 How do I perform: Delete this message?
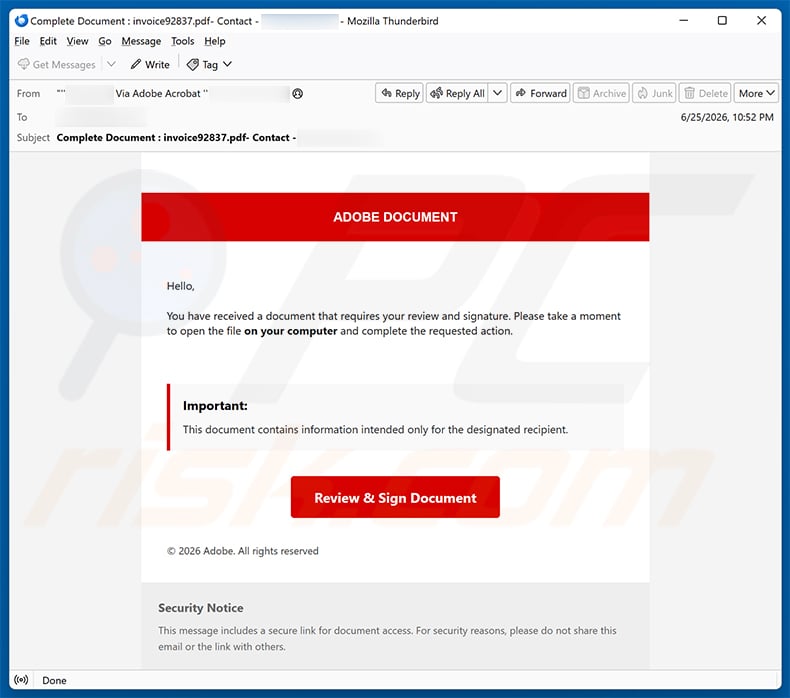point(705,93)
